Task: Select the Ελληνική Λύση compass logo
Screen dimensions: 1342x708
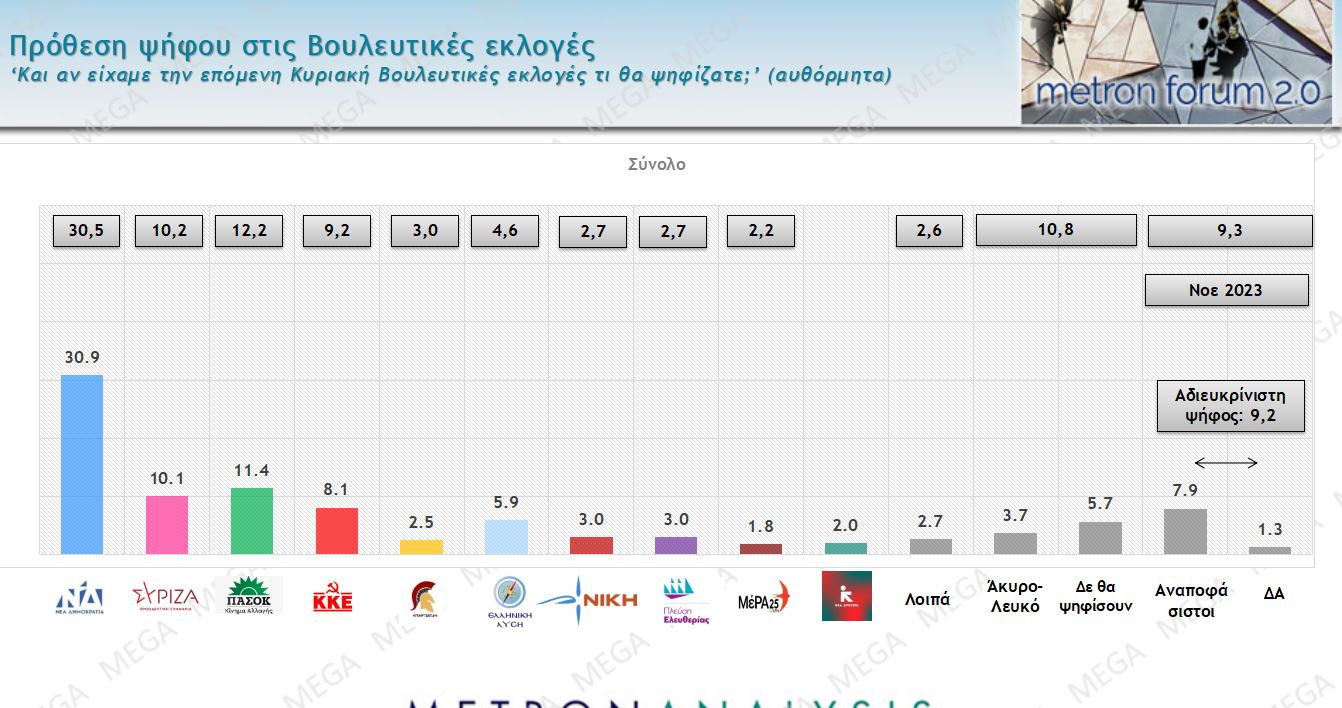Action: pyautogui.click(x=509, y=598)
